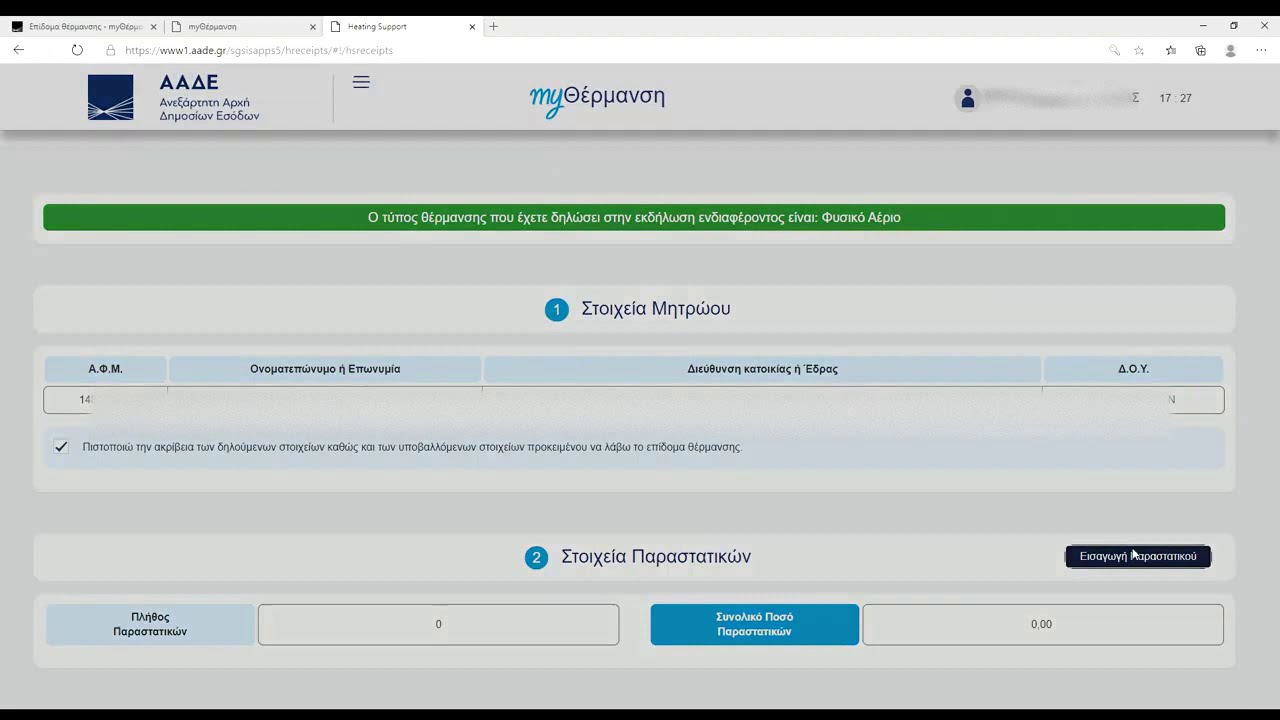This screenshot has width=1280, height=720.
Task: Open browser settings three-dot menu
Action: tap(1261, 50)
